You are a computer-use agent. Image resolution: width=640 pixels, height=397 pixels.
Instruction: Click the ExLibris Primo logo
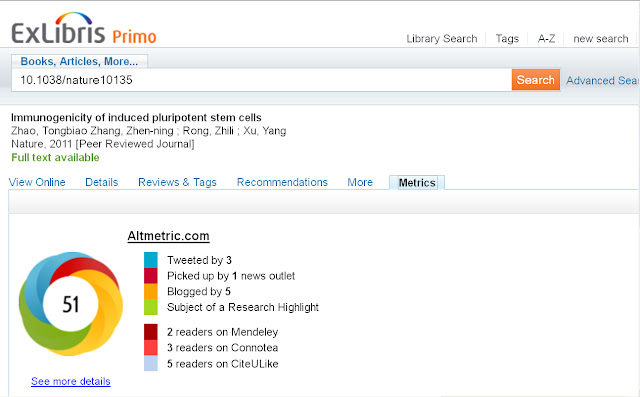(x=84, y=29)
